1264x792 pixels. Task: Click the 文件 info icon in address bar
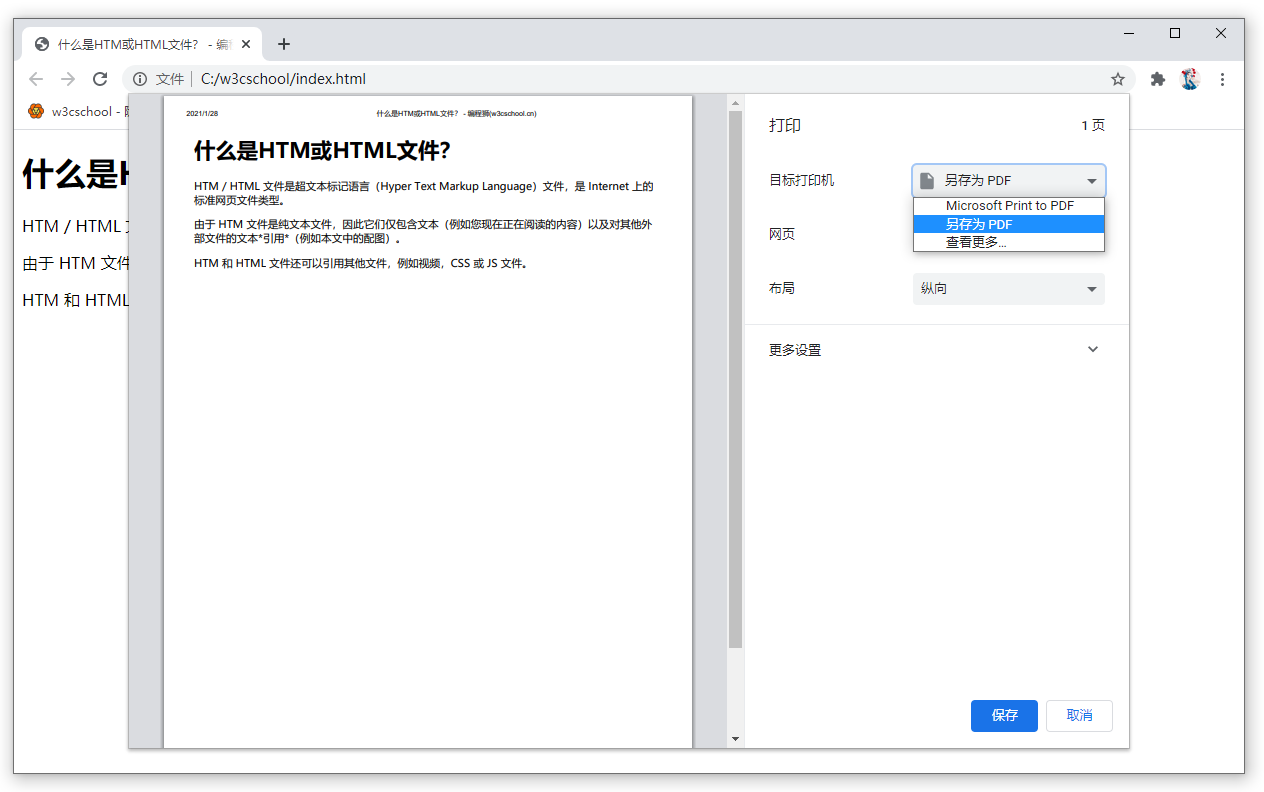[137, 79]
